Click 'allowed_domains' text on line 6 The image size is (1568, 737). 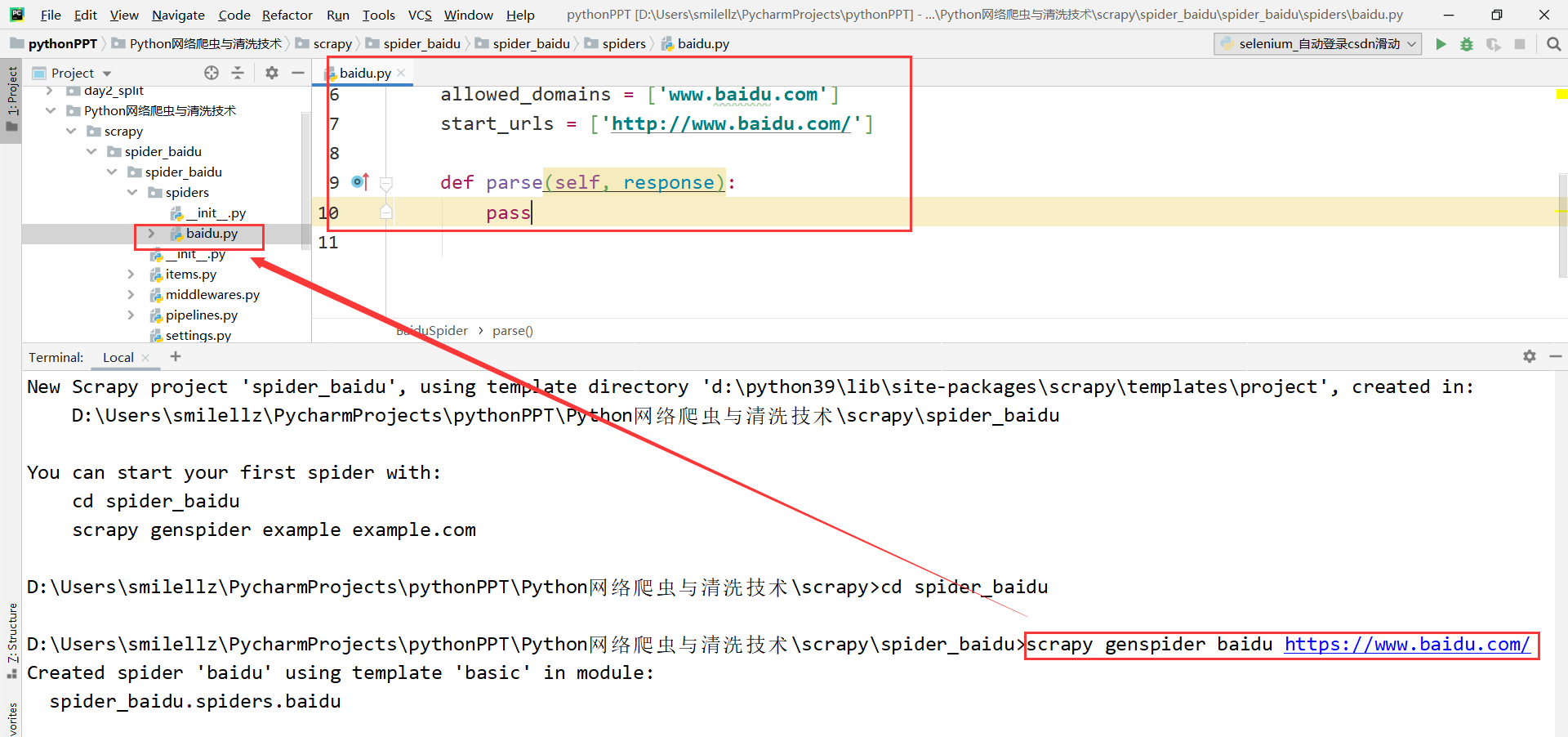coord(525,95)
